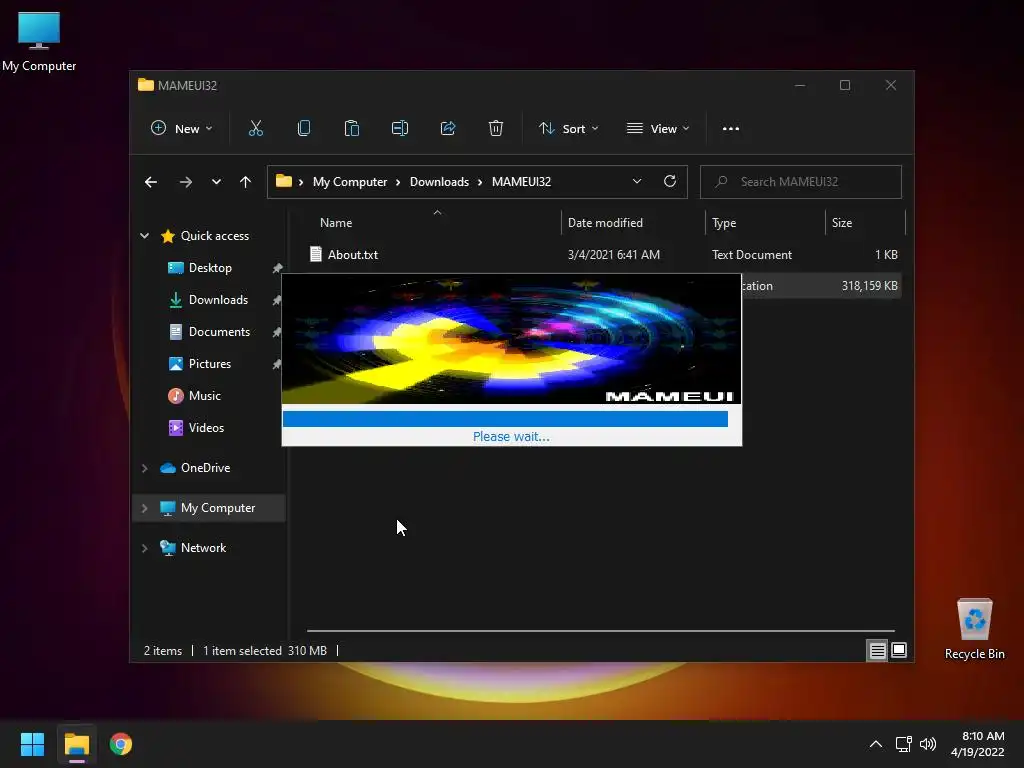Screen dimensions: 1024x768
Task: Select Music in the sidebar
Action: click(x=204, y=396)
